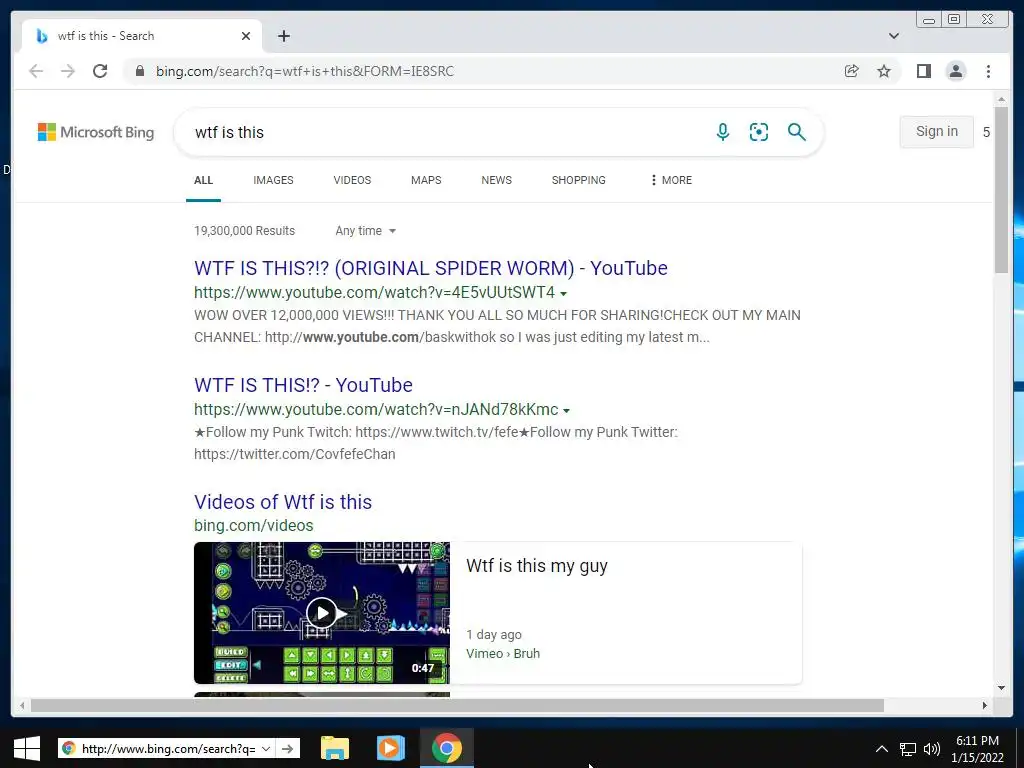Switch to the SHOPPING tab

point(579,180)
